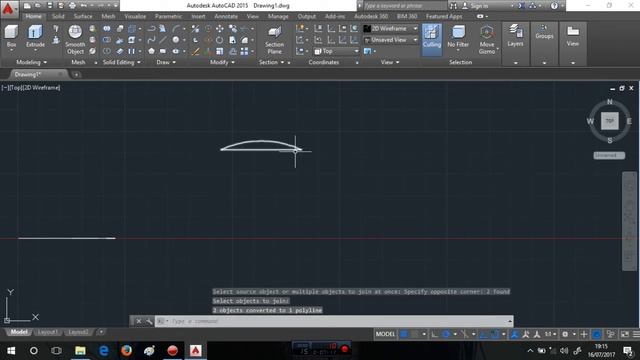Screen dimensions: 640x360
Task: Open the Unsaved View dropdown
Action: click(391, 40)
